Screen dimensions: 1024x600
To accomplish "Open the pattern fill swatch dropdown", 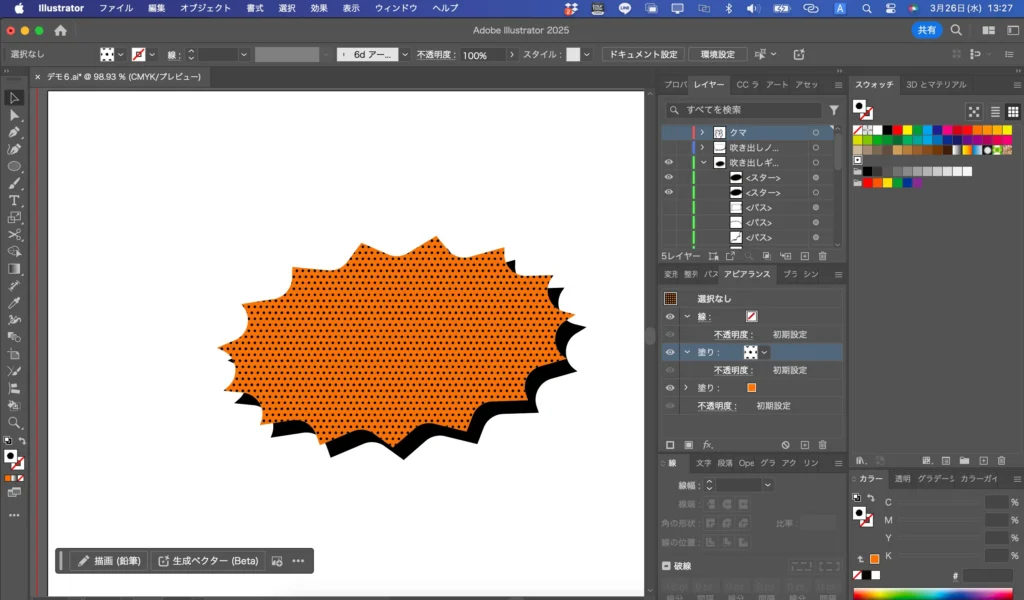I will pos(765,352).
